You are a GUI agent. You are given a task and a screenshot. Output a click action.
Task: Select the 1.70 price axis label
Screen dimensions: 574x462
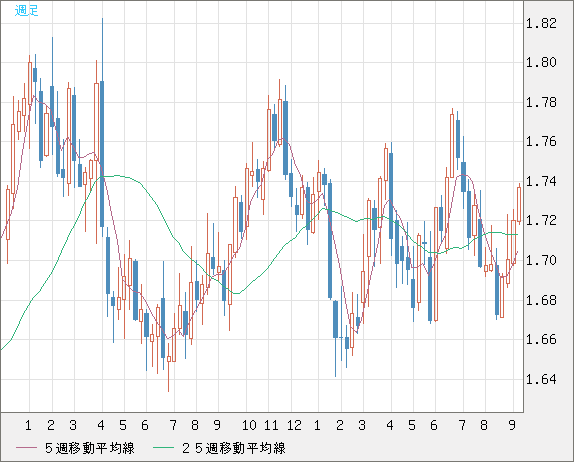(x=541, y=260)
